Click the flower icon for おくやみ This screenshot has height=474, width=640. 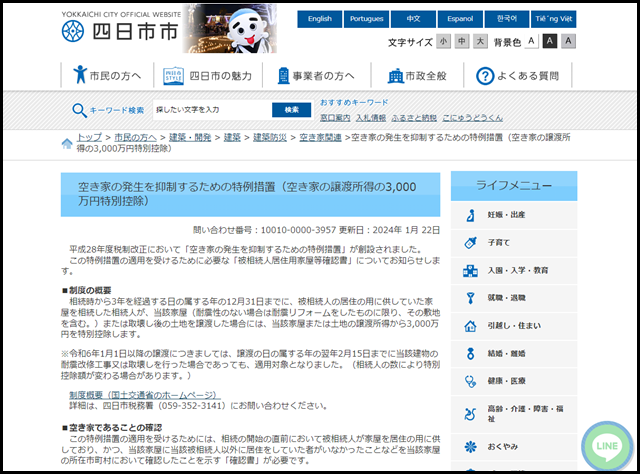[470, 447]
